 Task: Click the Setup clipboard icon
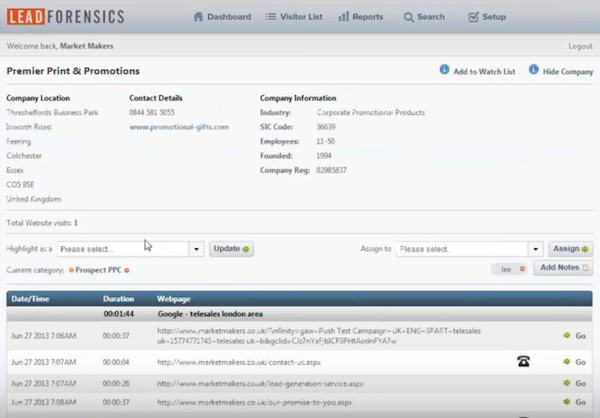coord(473,17)
